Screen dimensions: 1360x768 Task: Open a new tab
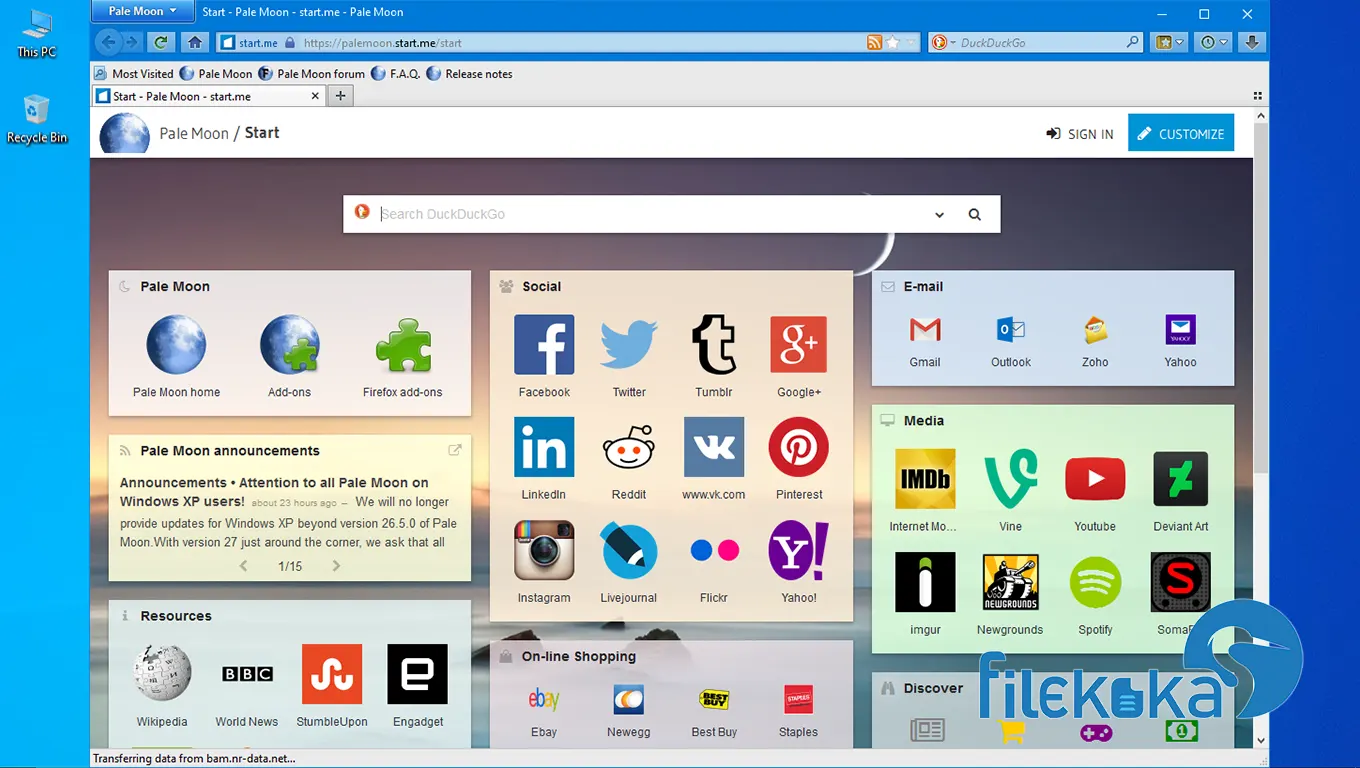click(x=340, y=96)
